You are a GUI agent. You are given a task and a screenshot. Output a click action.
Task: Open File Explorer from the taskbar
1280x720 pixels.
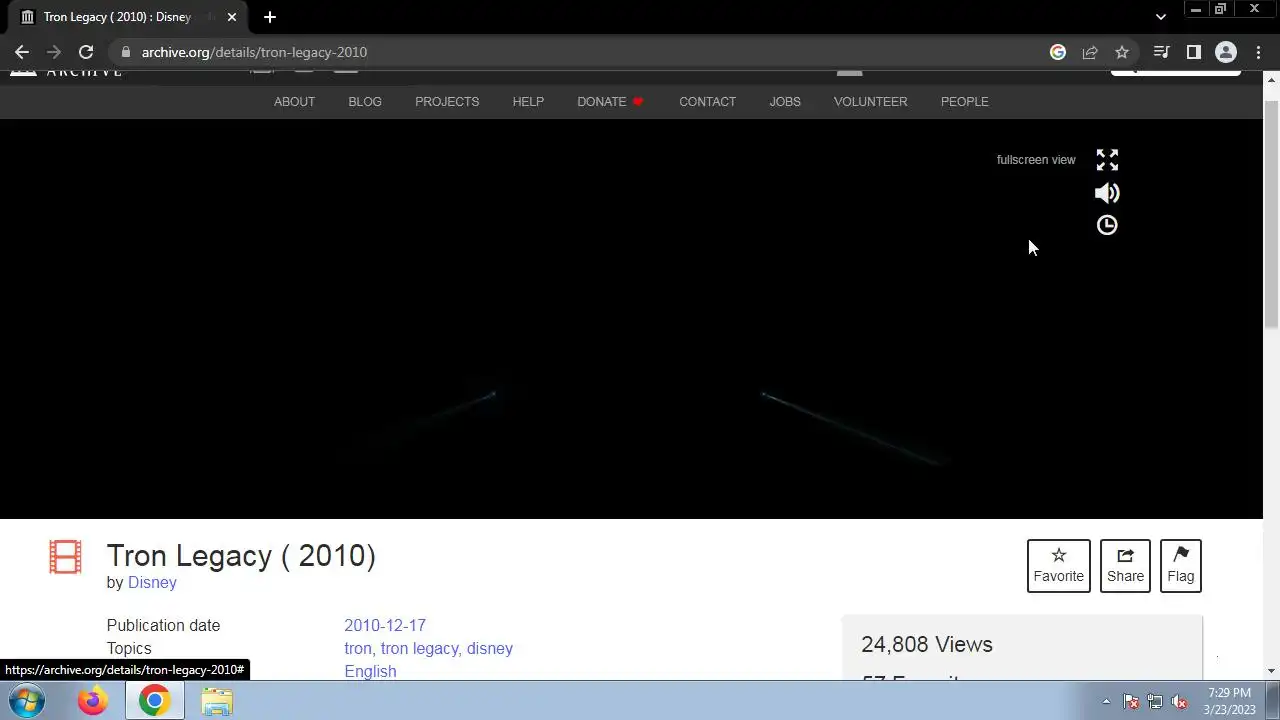tap(217, 701)
